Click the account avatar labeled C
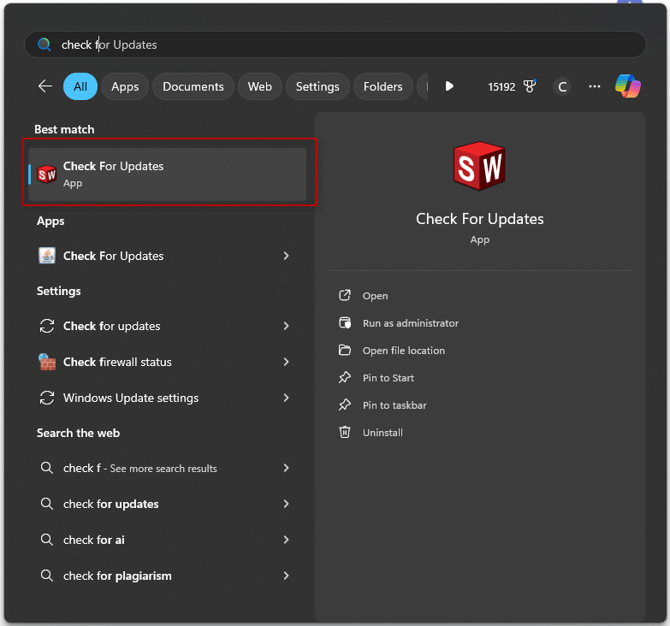 click(562, 87)
